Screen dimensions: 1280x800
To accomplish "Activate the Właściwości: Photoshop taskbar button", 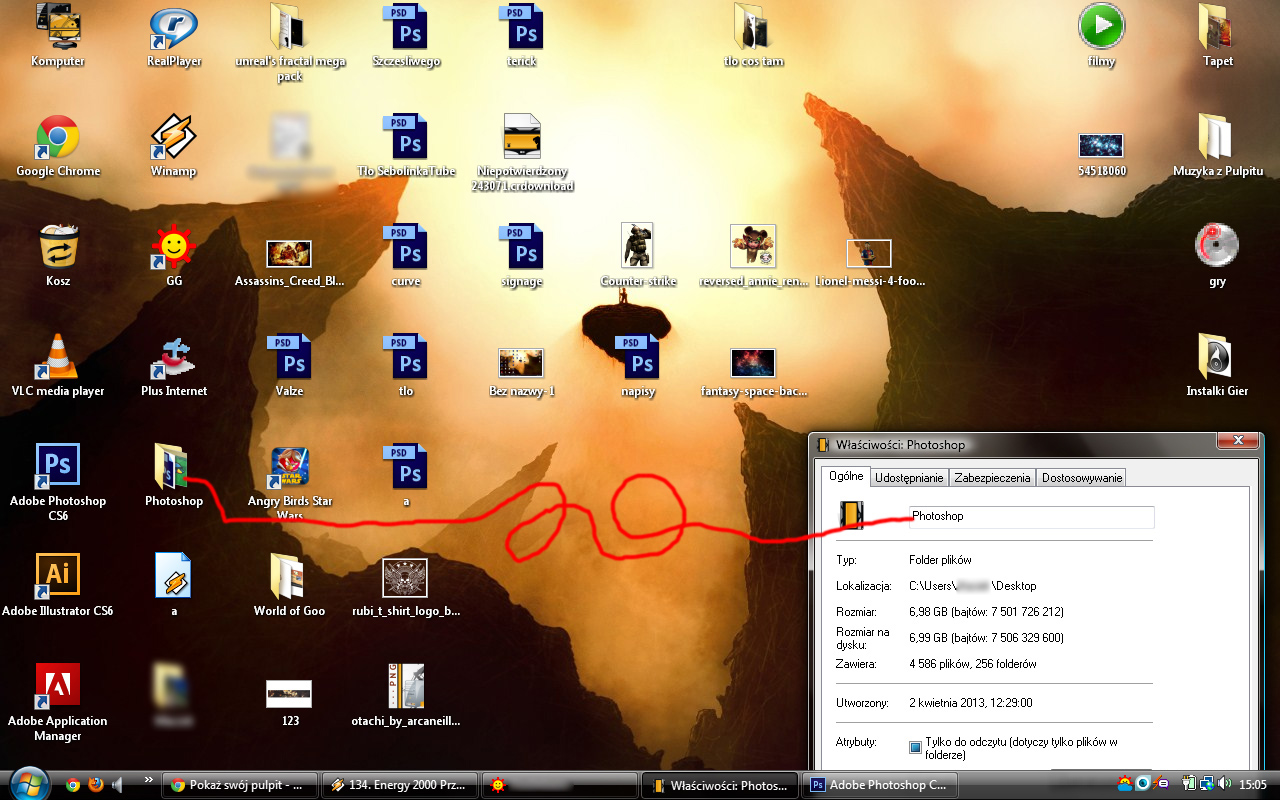I will click(720, 785).
